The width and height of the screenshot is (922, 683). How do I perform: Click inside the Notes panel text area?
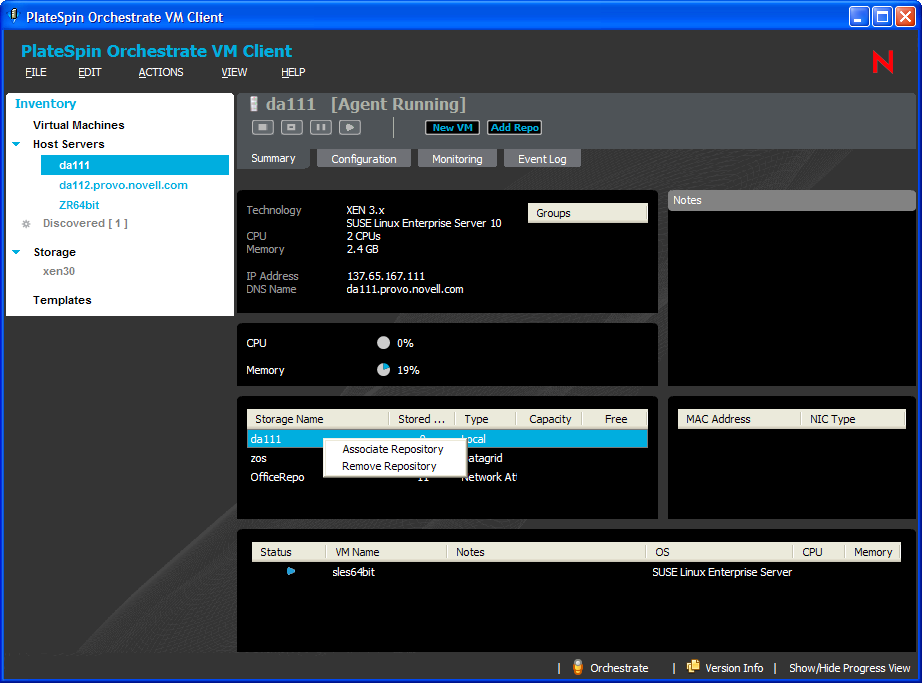[x=791, y=297]
